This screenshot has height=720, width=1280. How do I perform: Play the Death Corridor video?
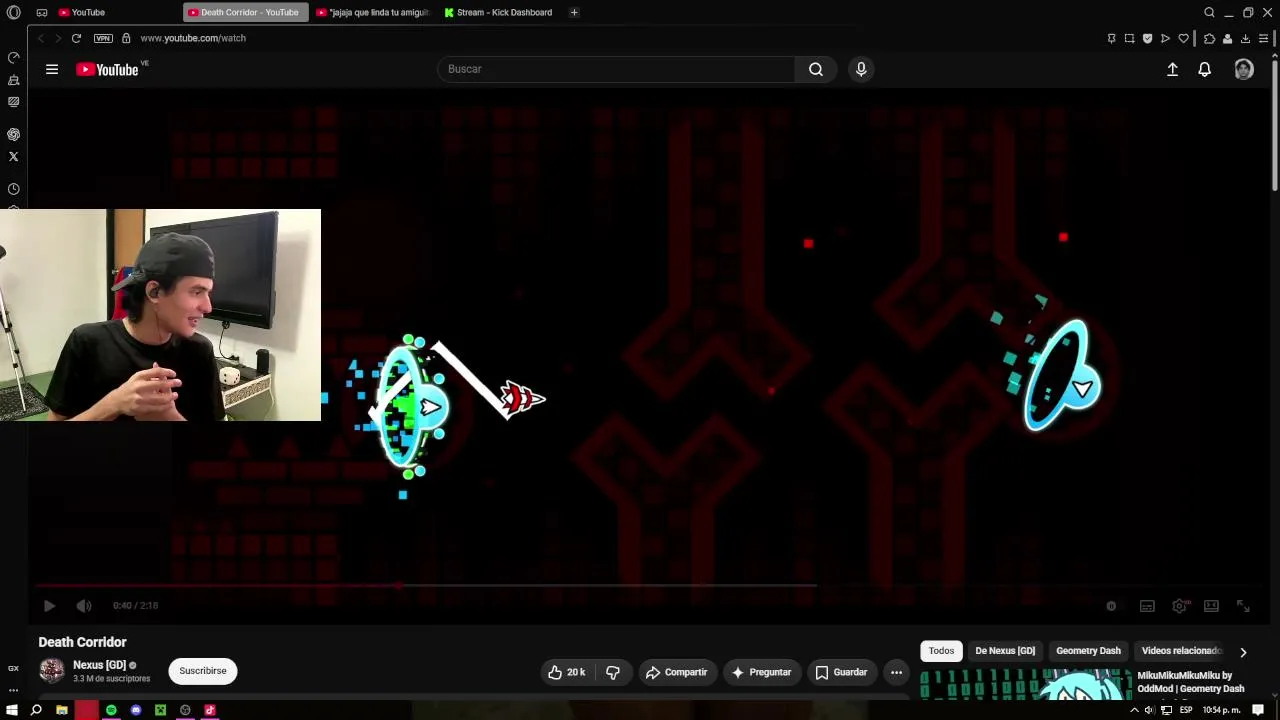click(49, 606)
